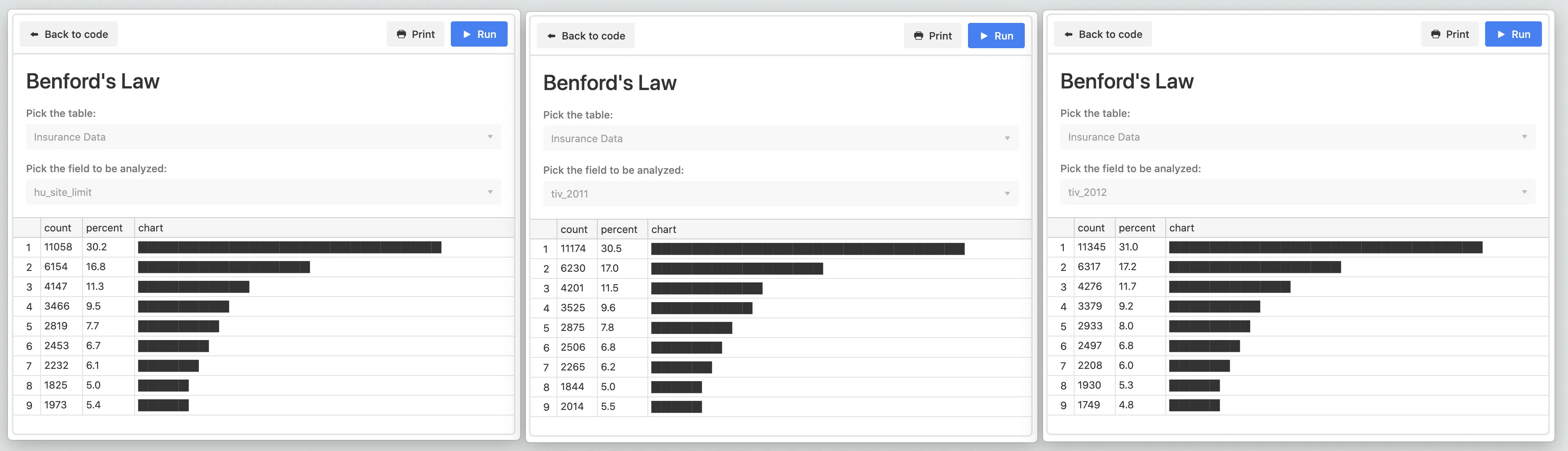Click Back to code in the tiv_2011 panel

click(x=585, y=36)
